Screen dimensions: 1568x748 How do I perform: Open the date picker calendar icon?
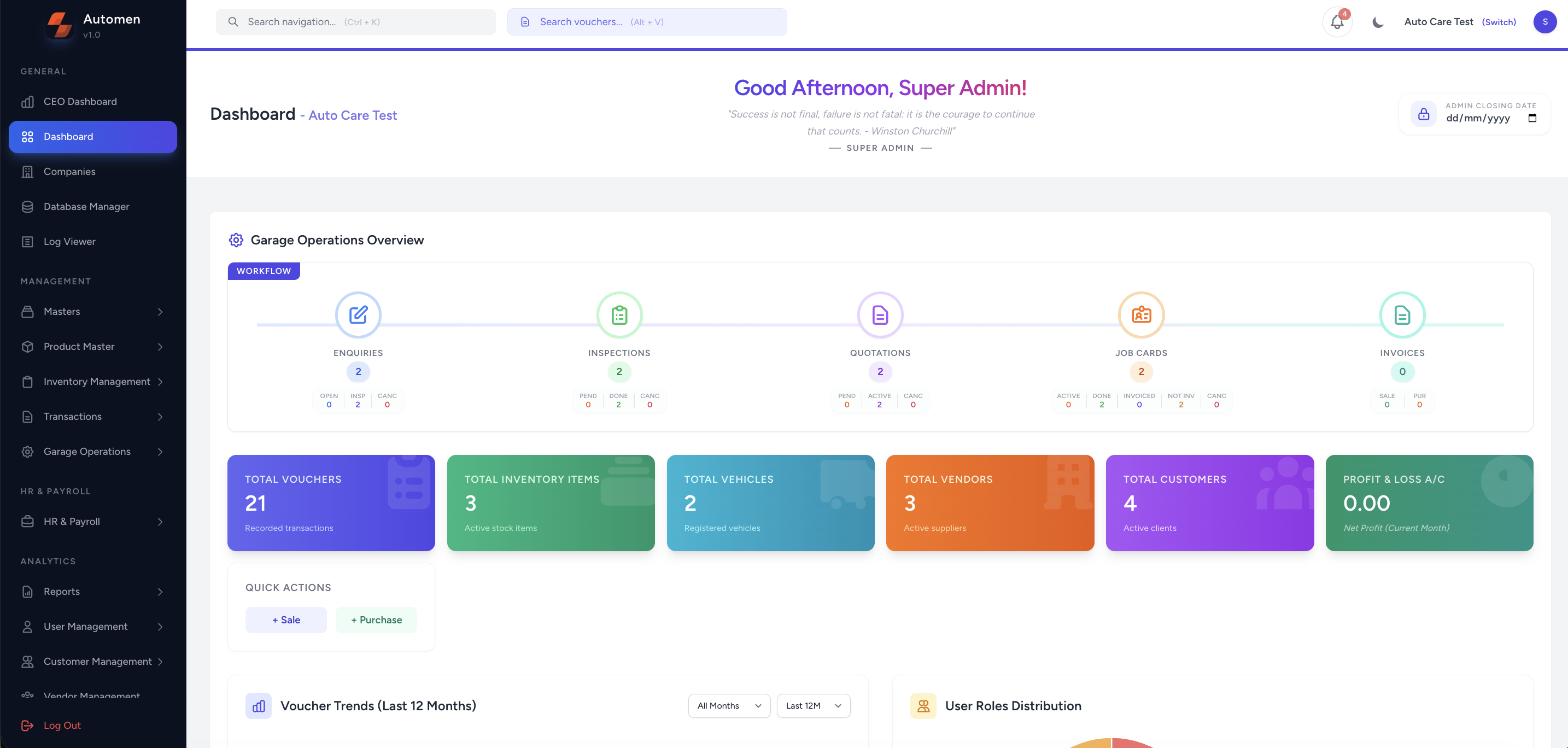tap(1532, 118)
